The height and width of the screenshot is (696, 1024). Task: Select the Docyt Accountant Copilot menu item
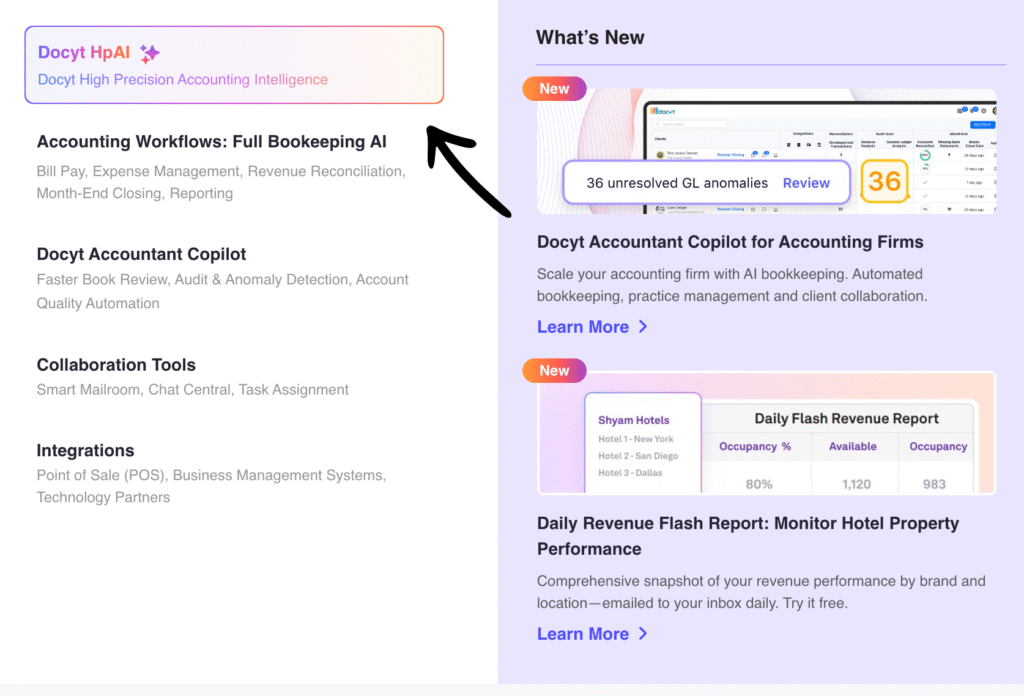point(141,254)
